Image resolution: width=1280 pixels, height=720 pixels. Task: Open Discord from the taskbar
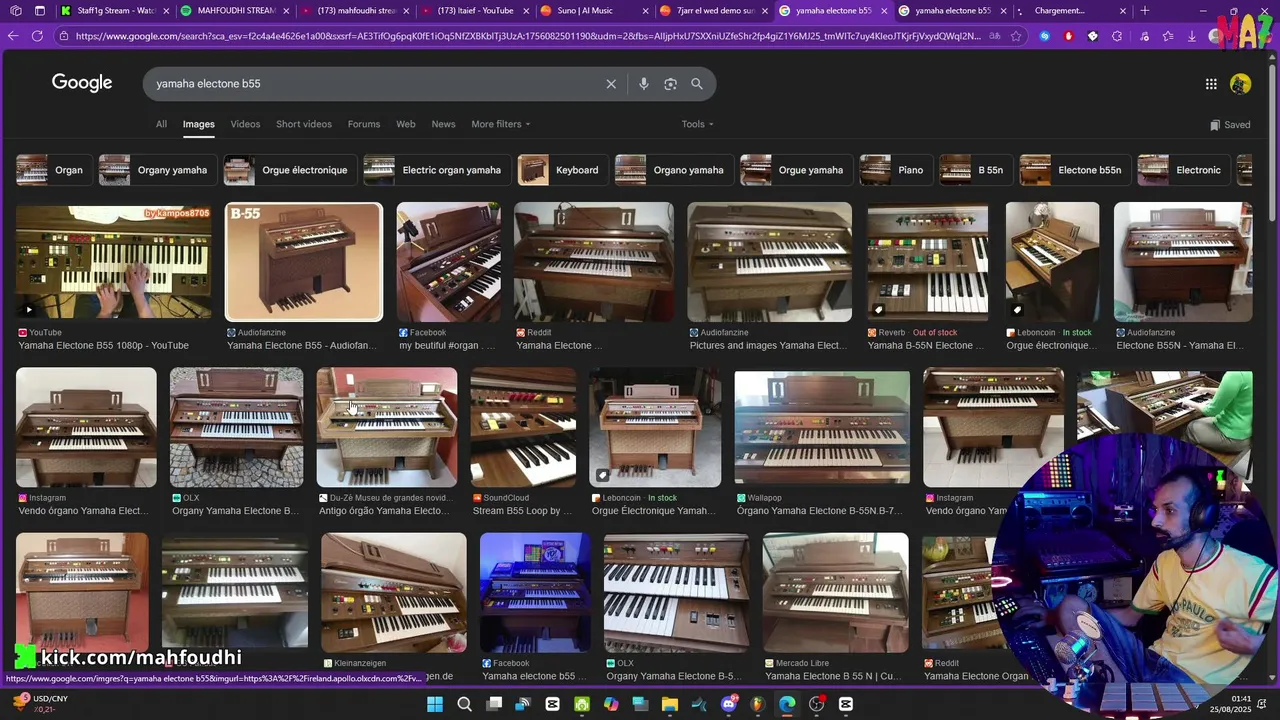729,704
